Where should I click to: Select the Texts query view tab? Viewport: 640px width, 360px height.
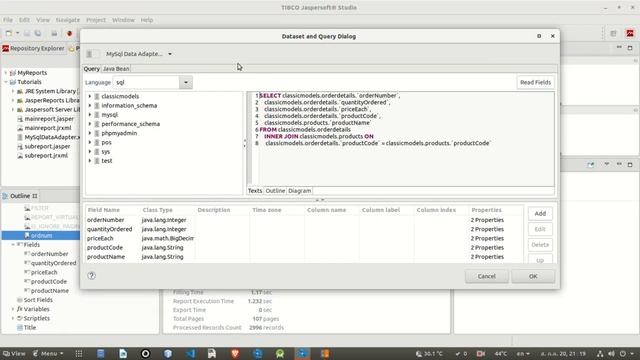coord(255,191)
